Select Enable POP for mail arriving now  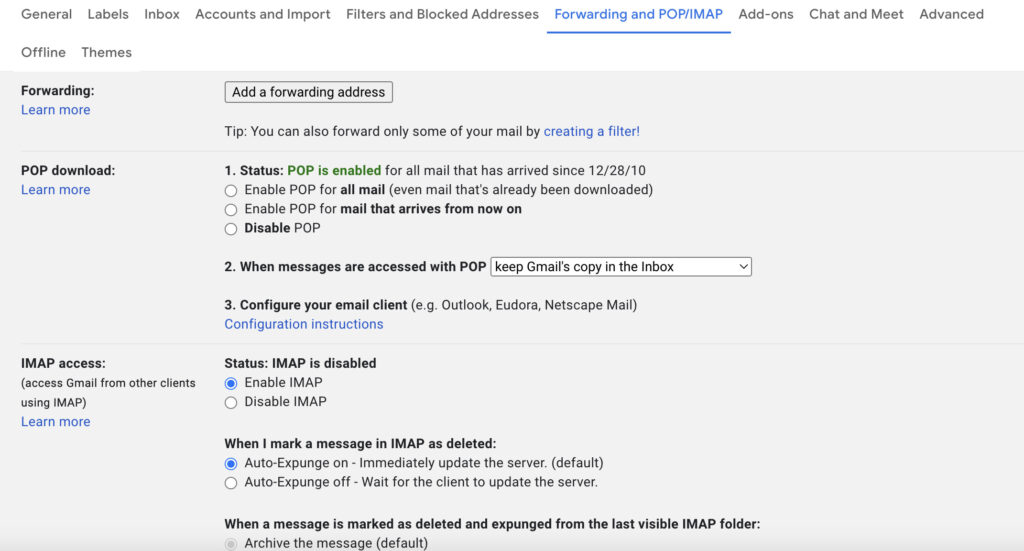[x=231, y=210]
